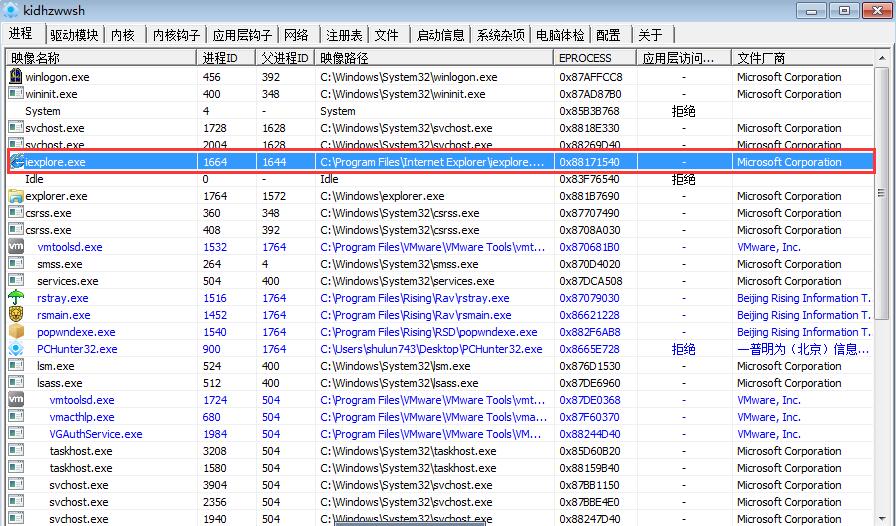896x526 pixels.
Task: Click the vertical scrollbar up arrow
Action: click(882, 58)
